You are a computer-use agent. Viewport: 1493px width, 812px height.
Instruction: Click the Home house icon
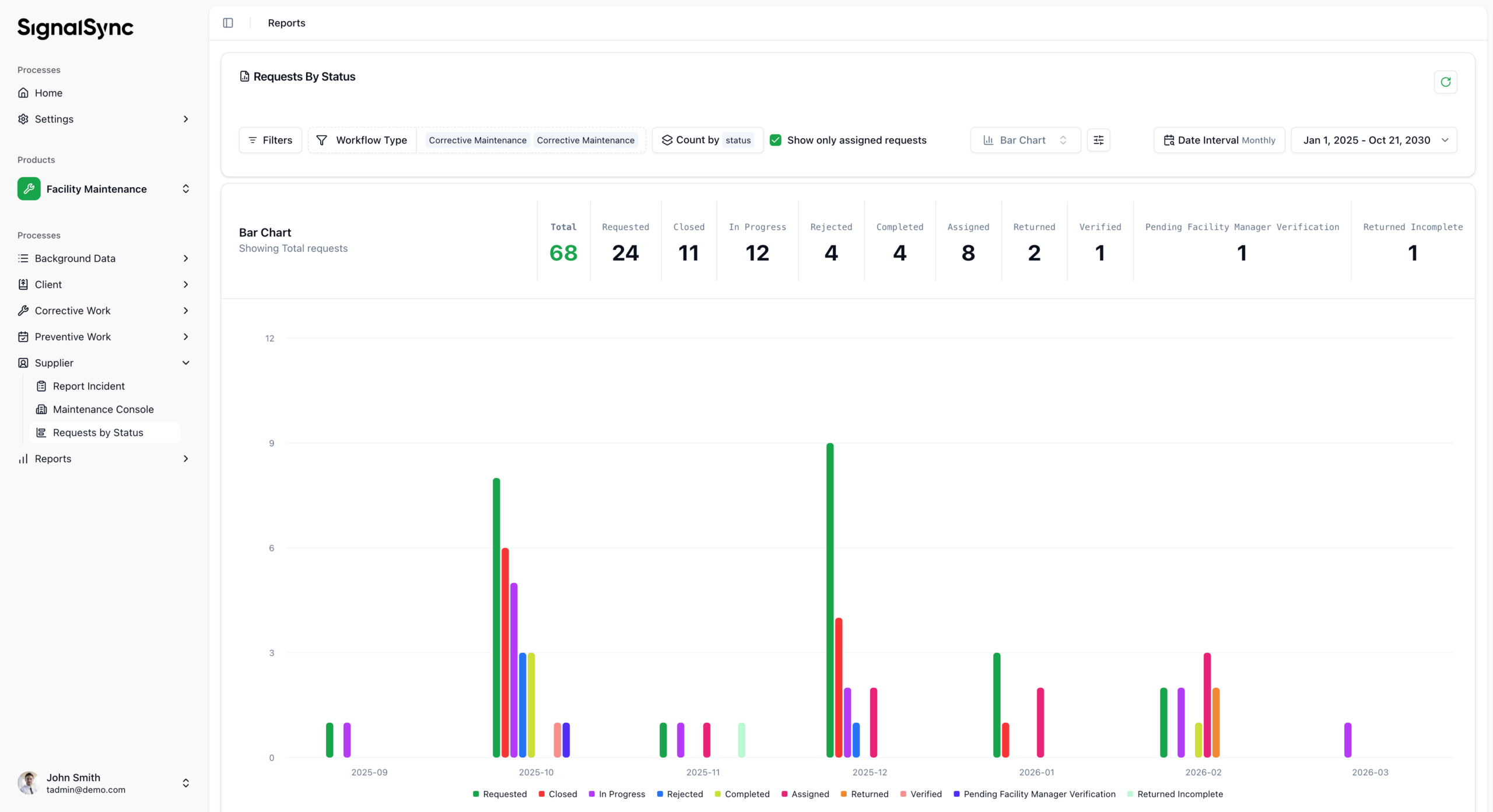(x=23, y=93)
